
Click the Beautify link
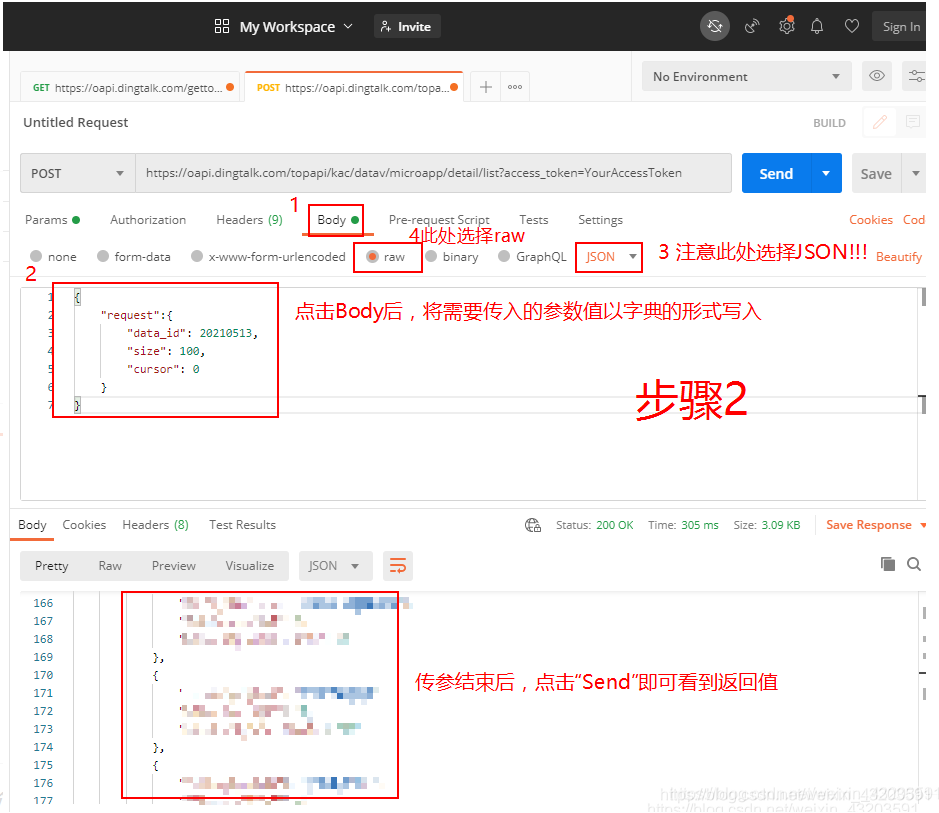click(899, 257)
